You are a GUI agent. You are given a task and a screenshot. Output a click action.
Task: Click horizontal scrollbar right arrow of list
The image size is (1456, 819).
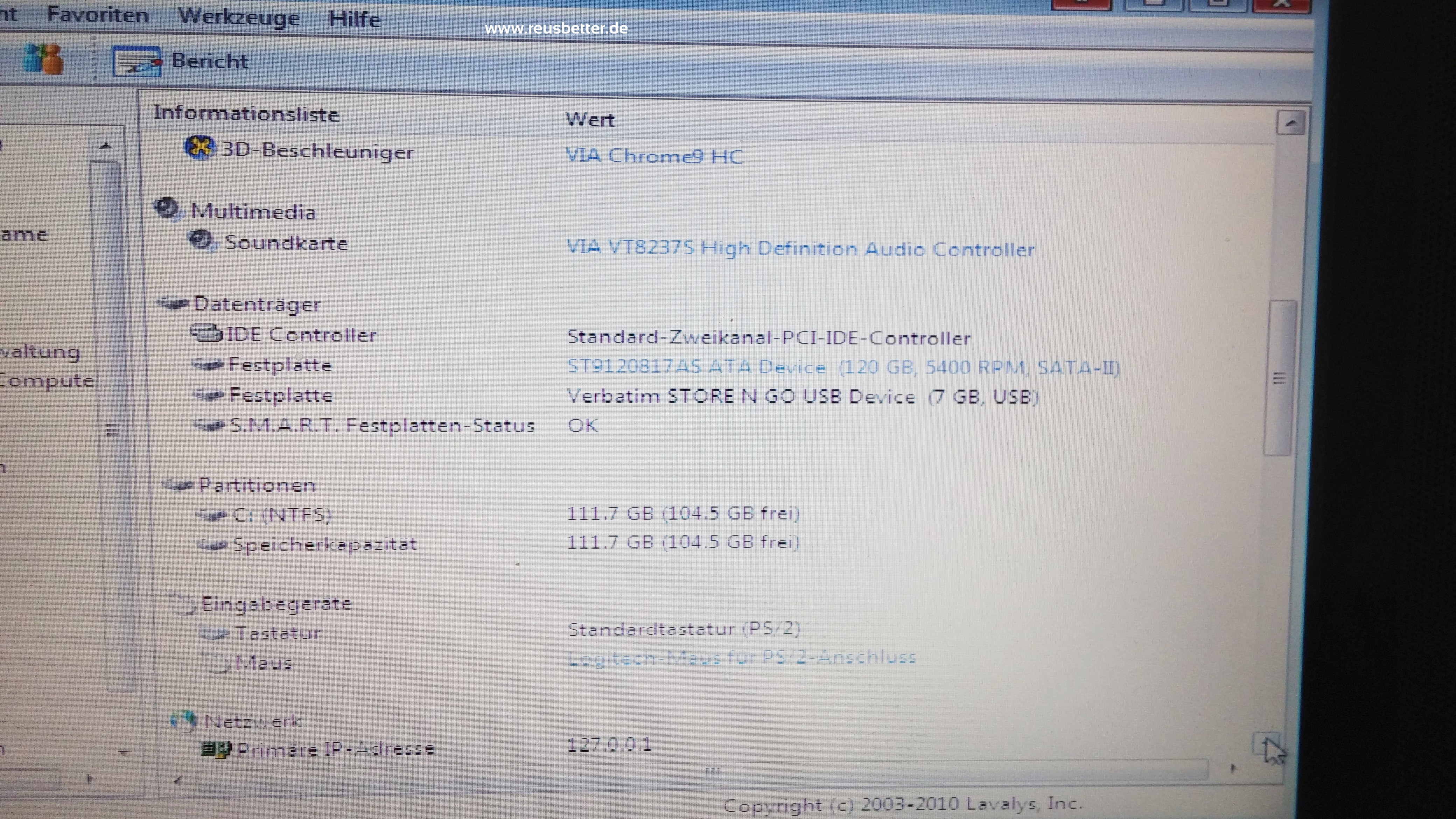point(1233,768)
